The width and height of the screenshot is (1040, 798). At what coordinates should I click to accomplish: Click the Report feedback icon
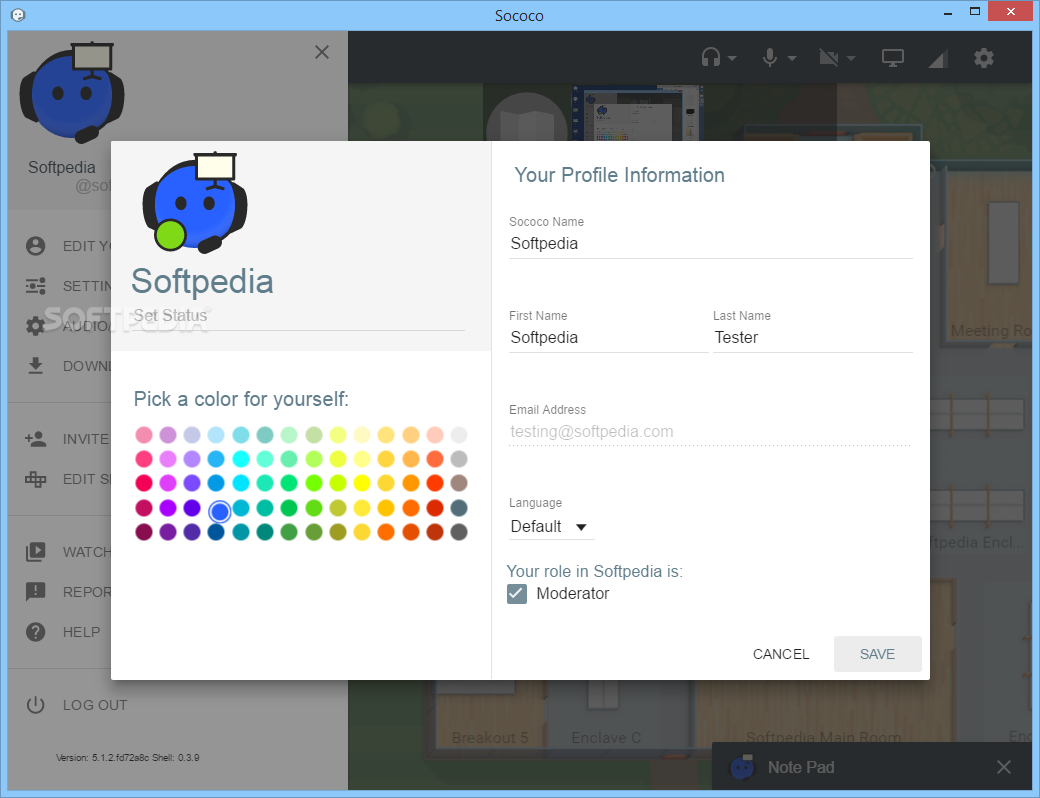[x=35, y=592]
